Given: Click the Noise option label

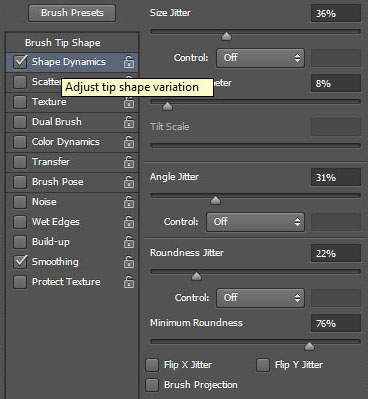Looking at the screenshot, I should pos(44,202).
